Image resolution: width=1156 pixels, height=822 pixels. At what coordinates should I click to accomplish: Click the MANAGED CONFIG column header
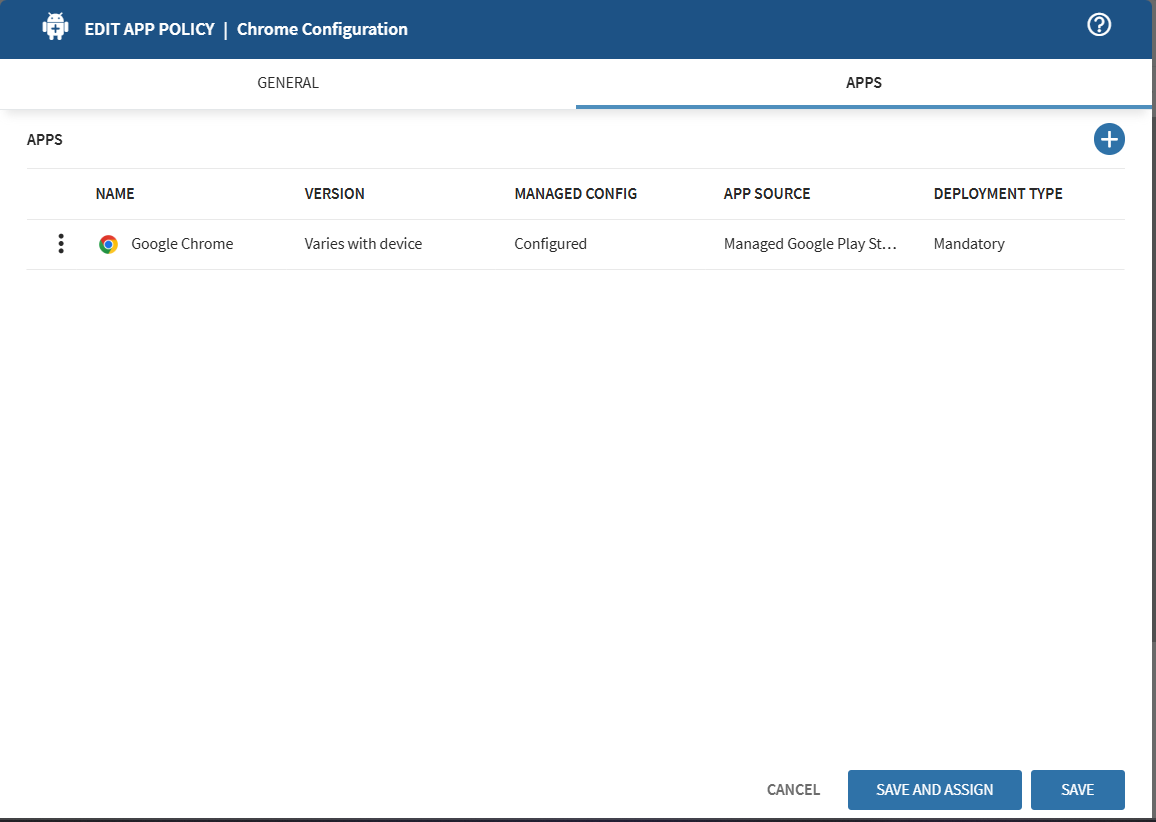[x=575, y=193]
